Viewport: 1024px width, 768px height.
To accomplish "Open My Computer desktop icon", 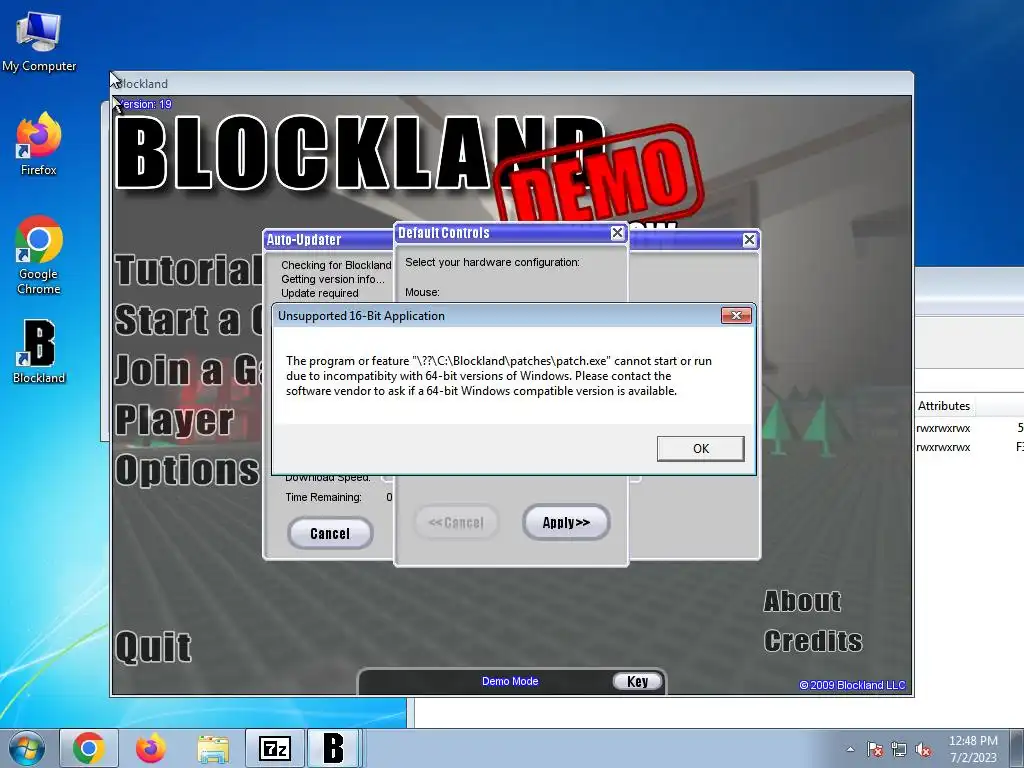I will point(39,42).
